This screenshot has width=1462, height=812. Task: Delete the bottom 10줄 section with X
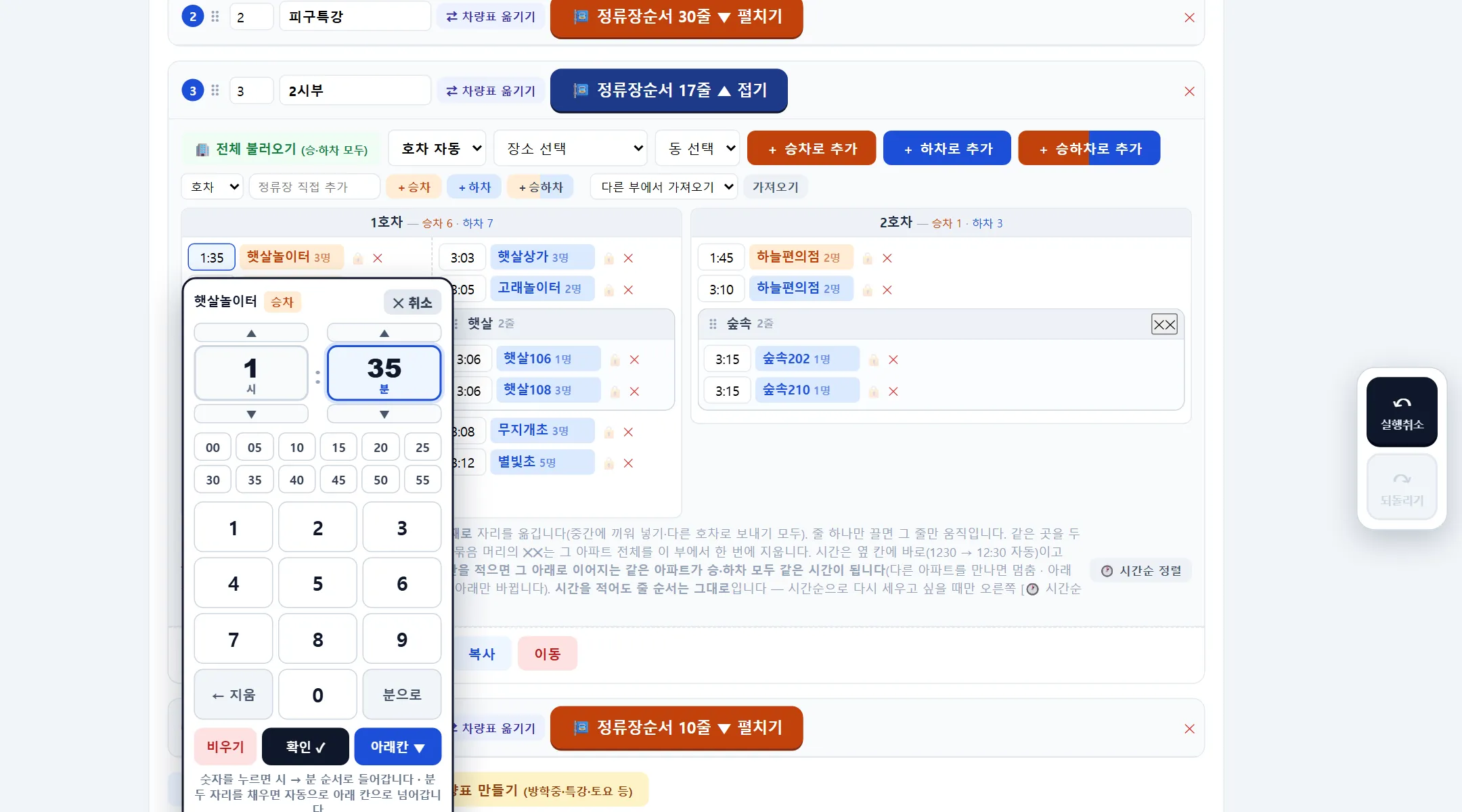coord(1189,729)
